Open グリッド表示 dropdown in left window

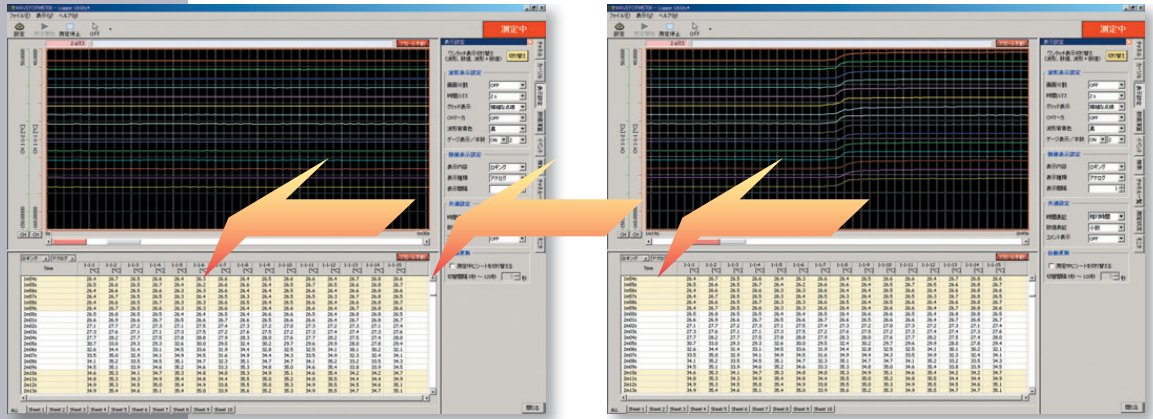[508, 107]
